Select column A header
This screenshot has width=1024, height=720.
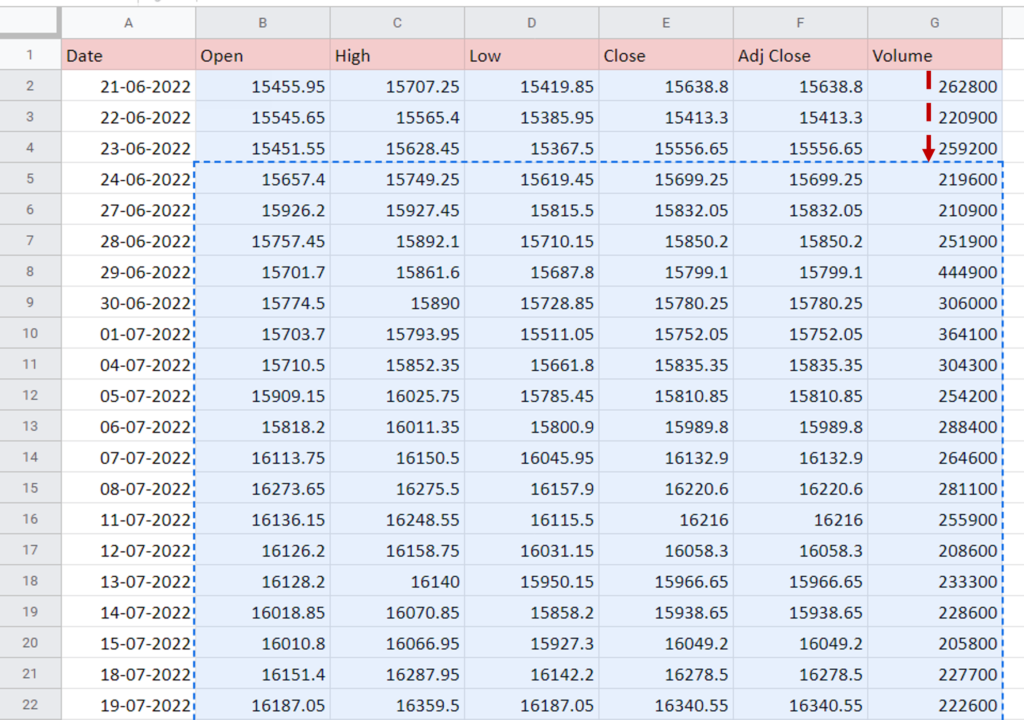click(129, 23)
